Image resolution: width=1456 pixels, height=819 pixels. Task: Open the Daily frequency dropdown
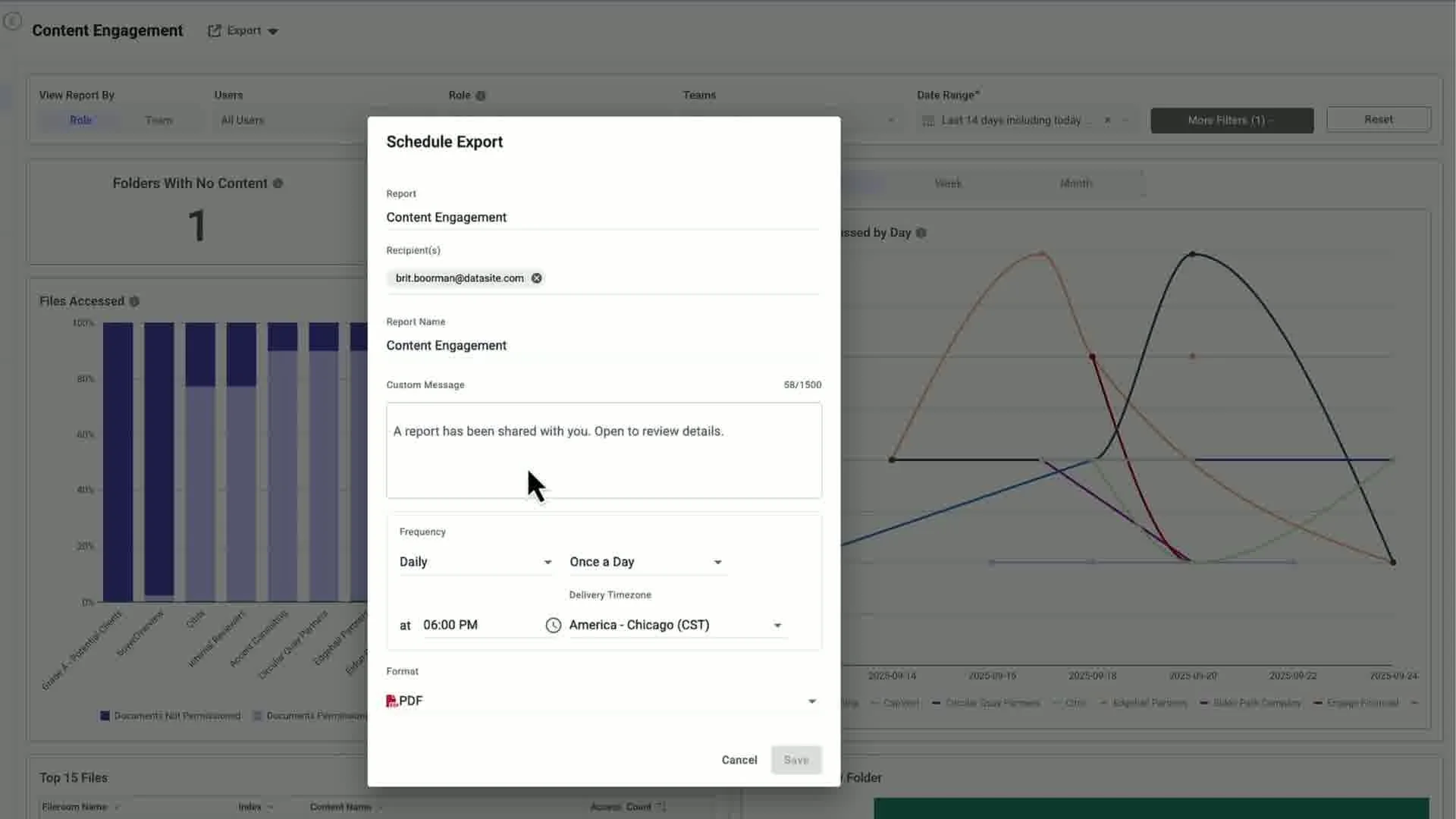pos(548,562)
